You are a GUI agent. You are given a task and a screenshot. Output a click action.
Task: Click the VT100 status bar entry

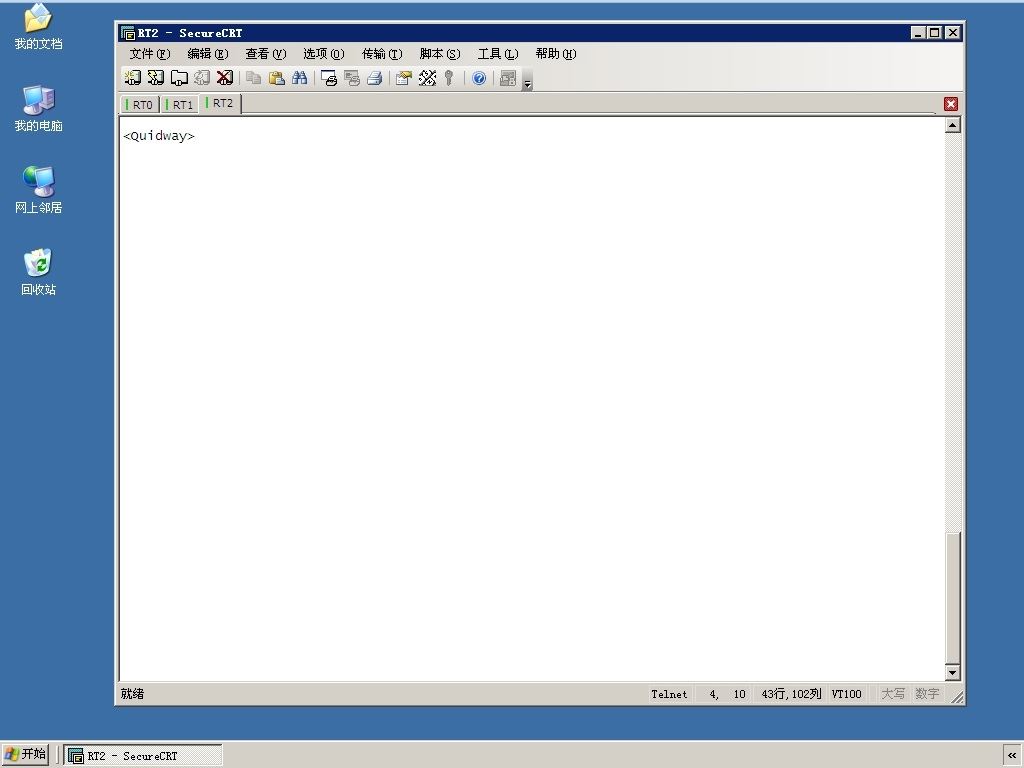(846, 694)
